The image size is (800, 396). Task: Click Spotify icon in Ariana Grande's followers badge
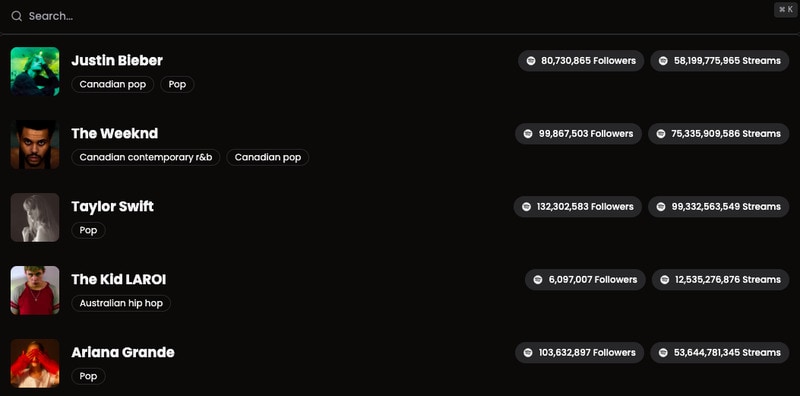click(528, 353)
